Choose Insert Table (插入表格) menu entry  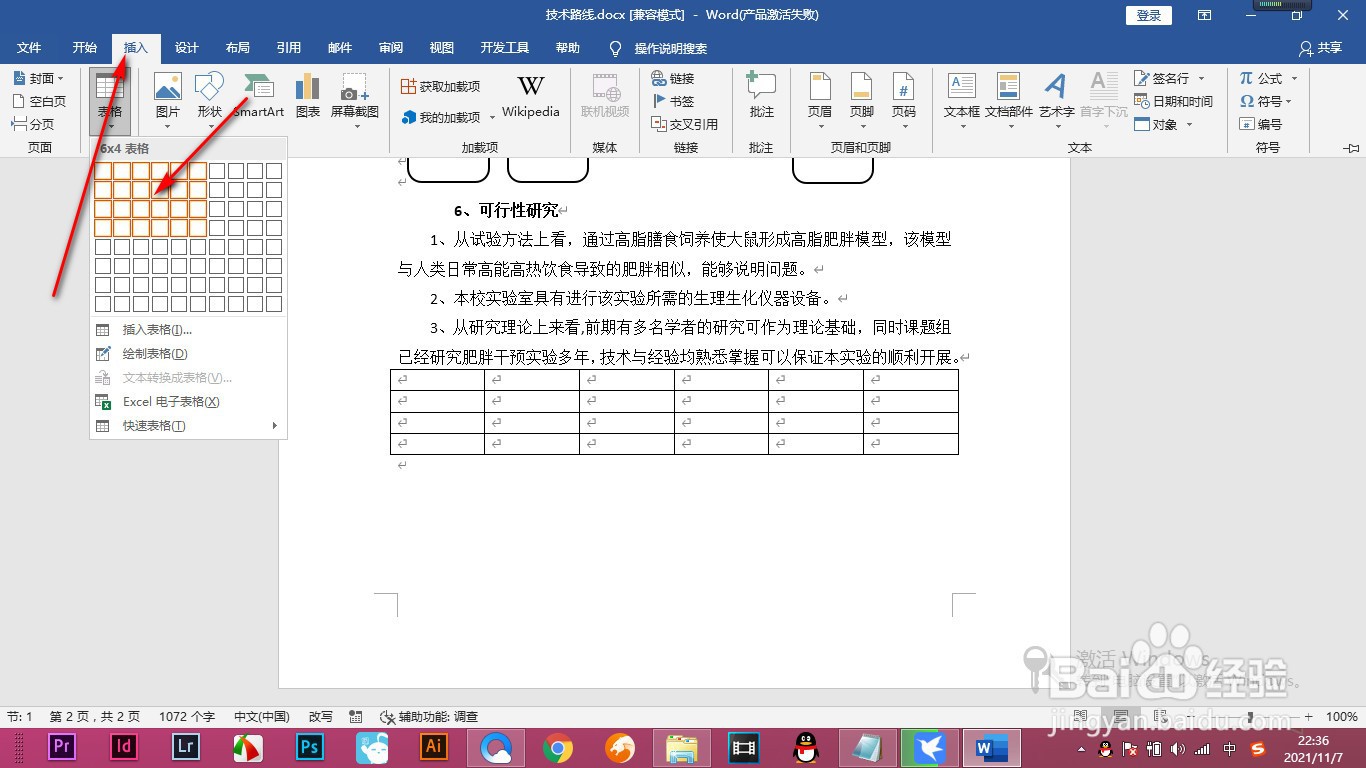[x=188, y=330]
